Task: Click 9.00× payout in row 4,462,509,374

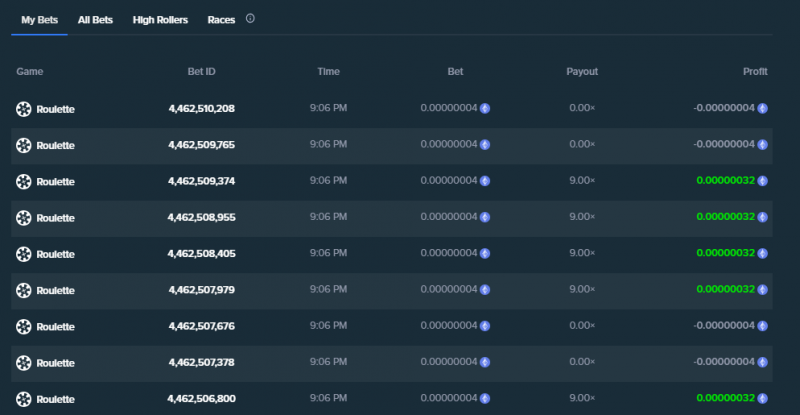Action: [582, 181]
